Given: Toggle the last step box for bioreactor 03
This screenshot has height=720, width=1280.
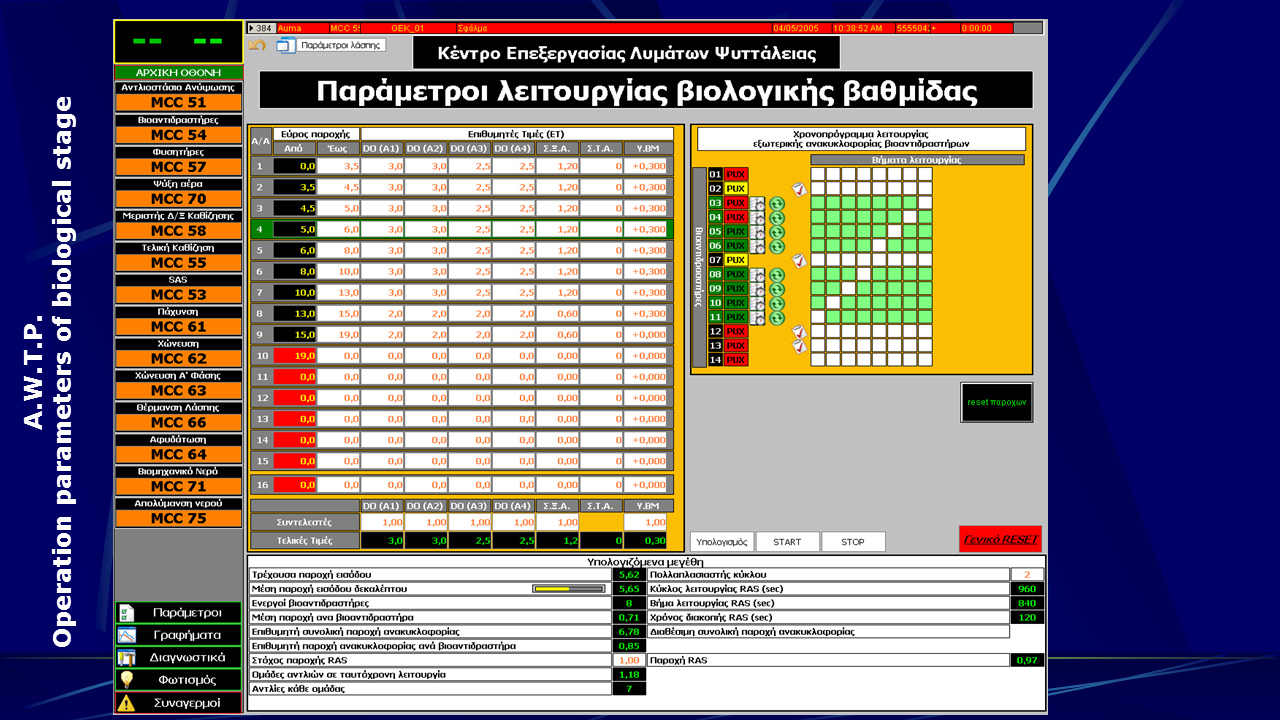Looking at the screenshot, I should coord(925,203).
